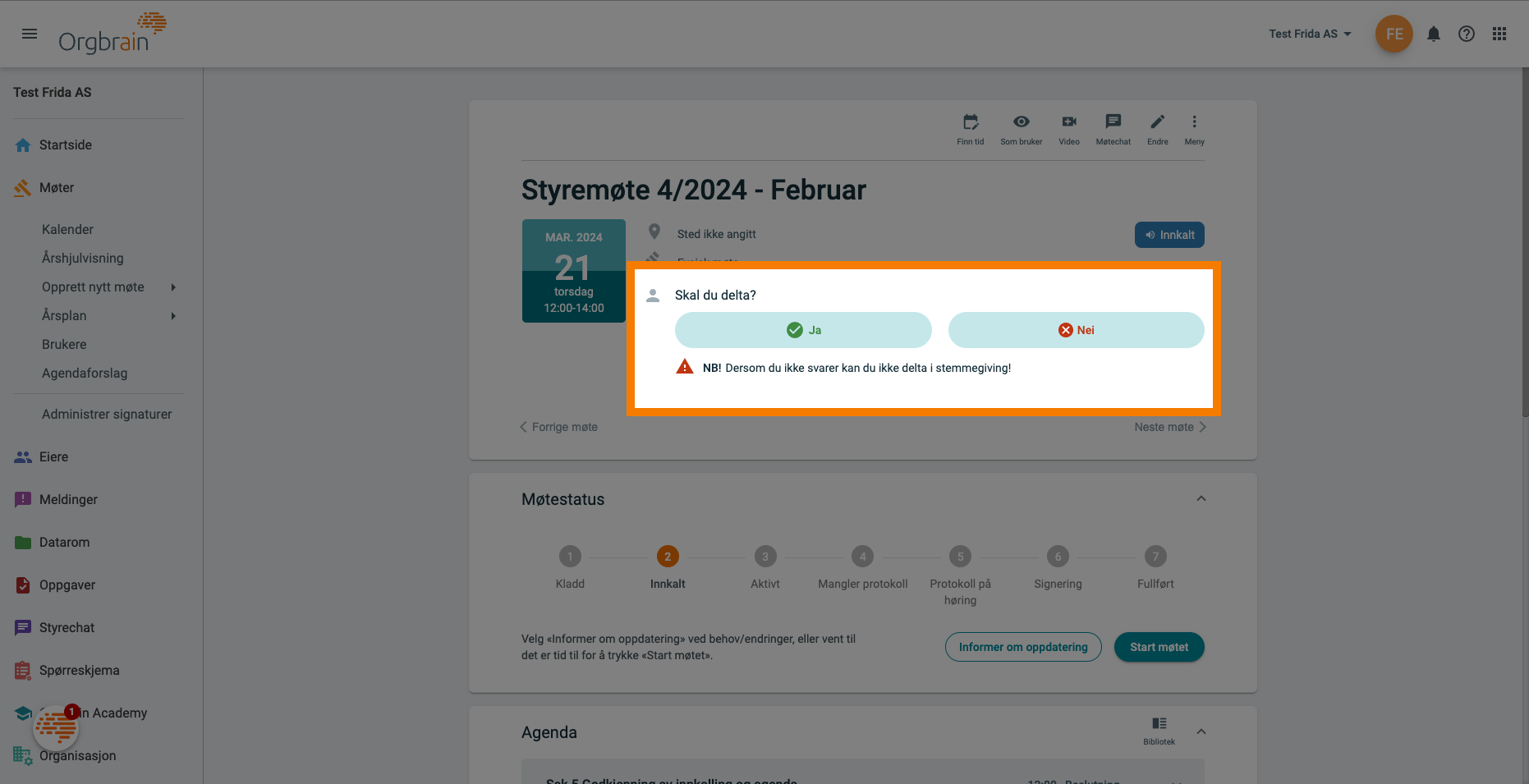
Task: Click the Spørreskjema clipboard icon
Action: pyautogui.click(x=23, y=671)
